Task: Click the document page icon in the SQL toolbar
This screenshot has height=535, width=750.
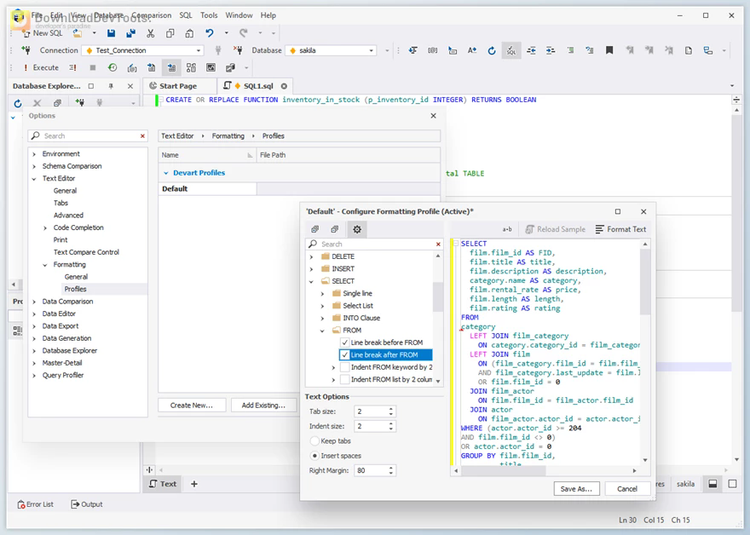Action: pos(688,50)
